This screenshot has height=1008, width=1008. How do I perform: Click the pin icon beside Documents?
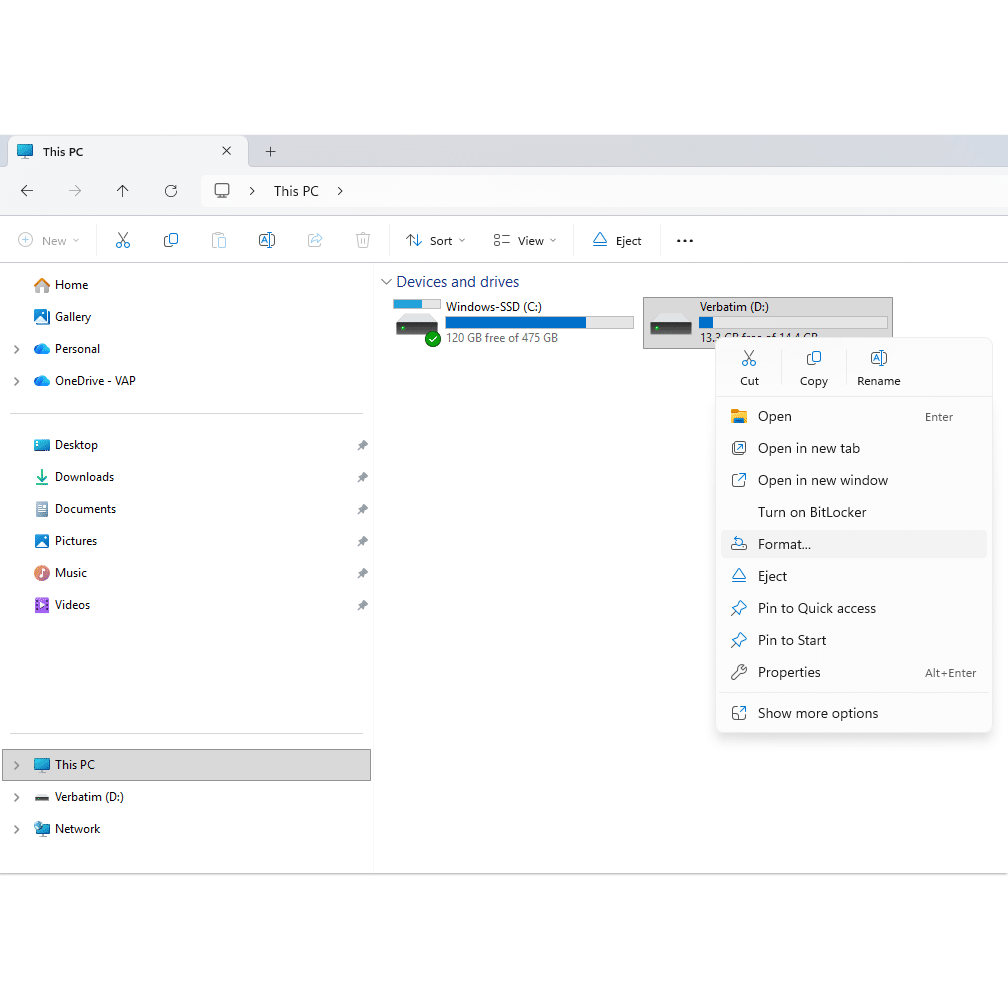click(363, 509)
